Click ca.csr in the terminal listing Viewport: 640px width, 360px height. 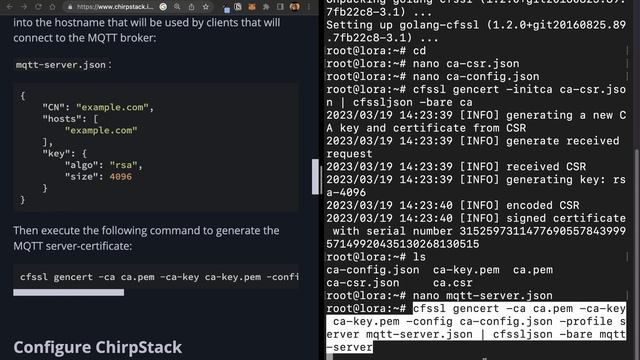[453, 282]
